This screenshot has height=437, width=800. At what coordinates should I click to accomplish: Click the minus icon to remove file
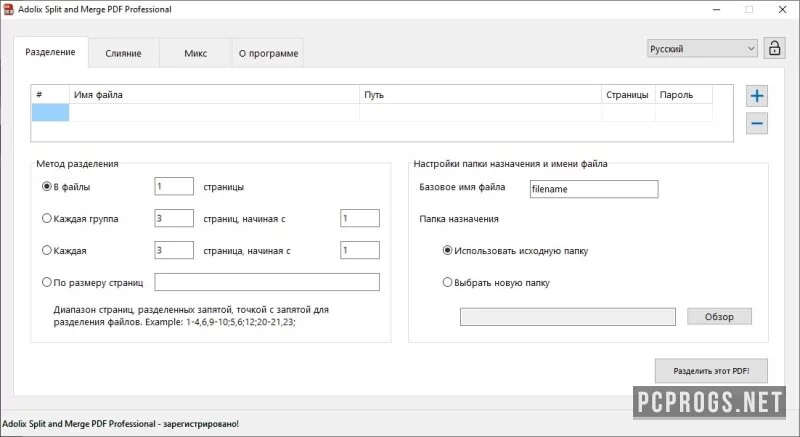(x=757, y=123)
